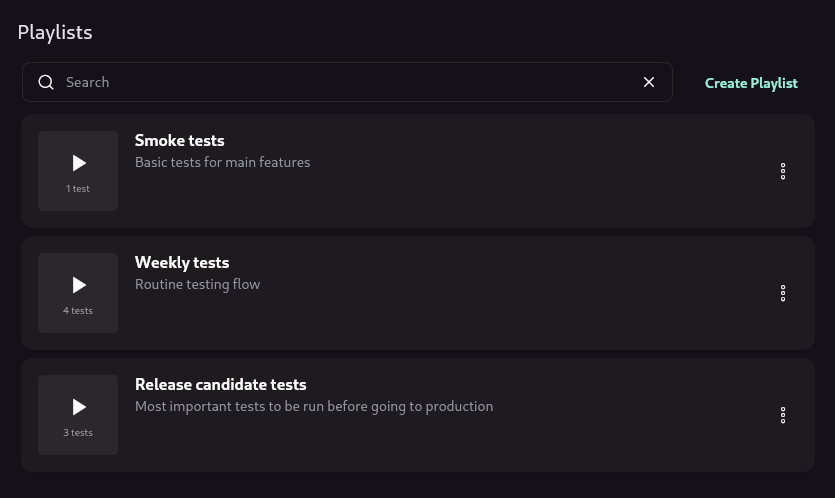Click the 3 tests count label
Screen dimensions: 835x498
(78, 432)
